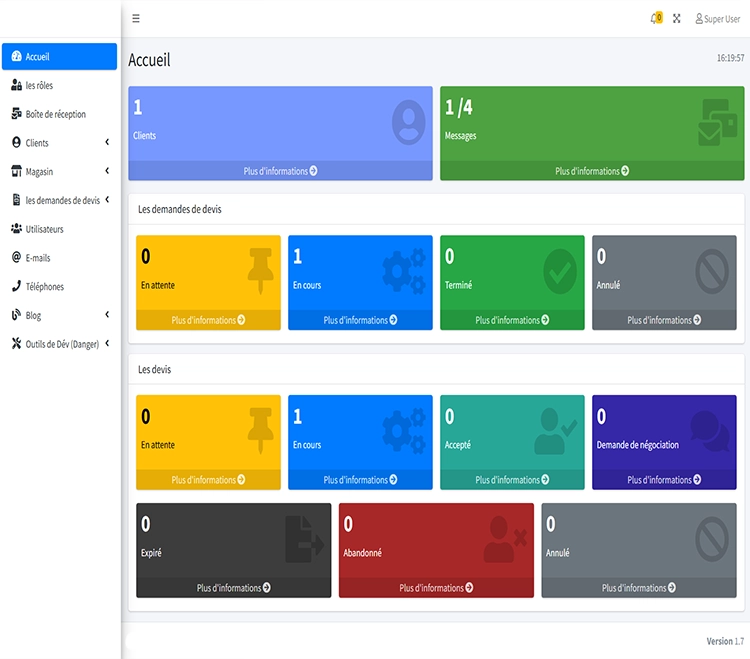Open 'Plus d'informations' on the Messages card
Viewport: 750px width, 659px height.
592,171
